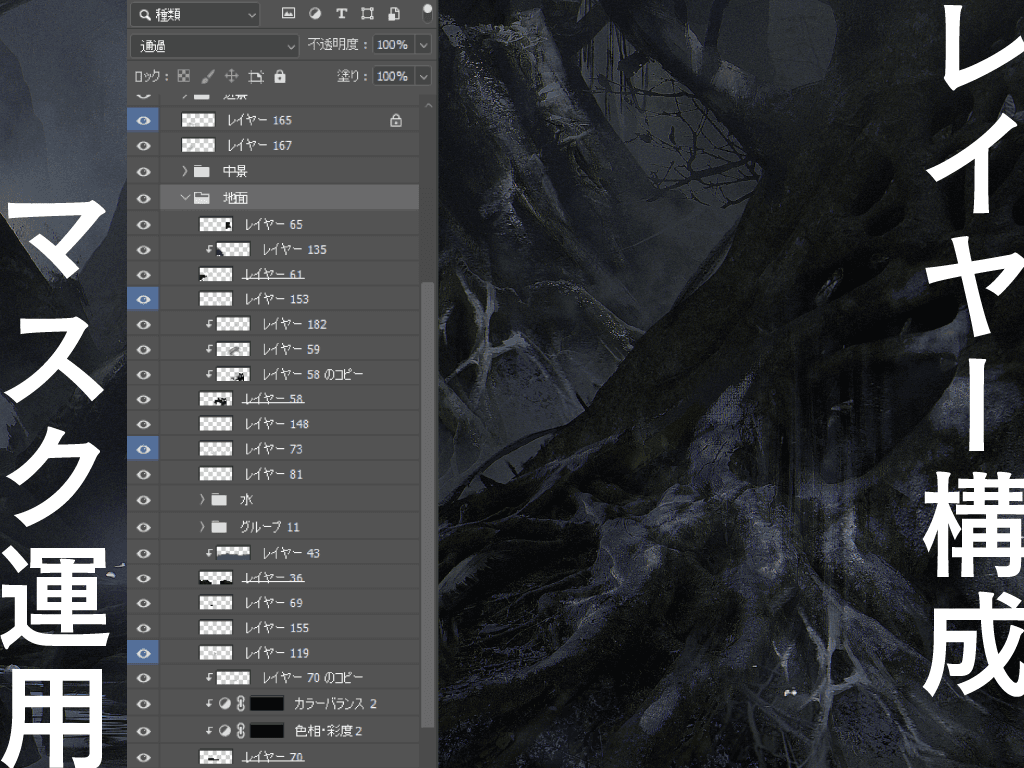The width and height of the screenshot is (1024, 768).
Task: Toggle the layer filter on/off switch
Action: pos(427,13)
